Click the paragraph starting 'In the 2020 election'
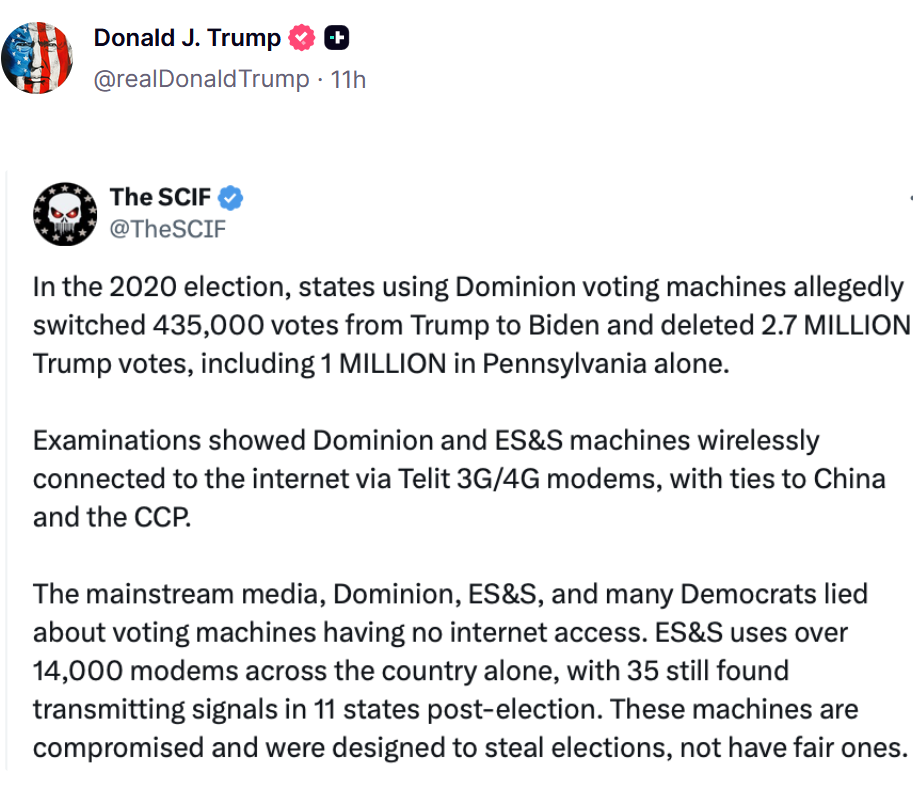913x787 pixels. pyautogui.click(x=470, y=325)
